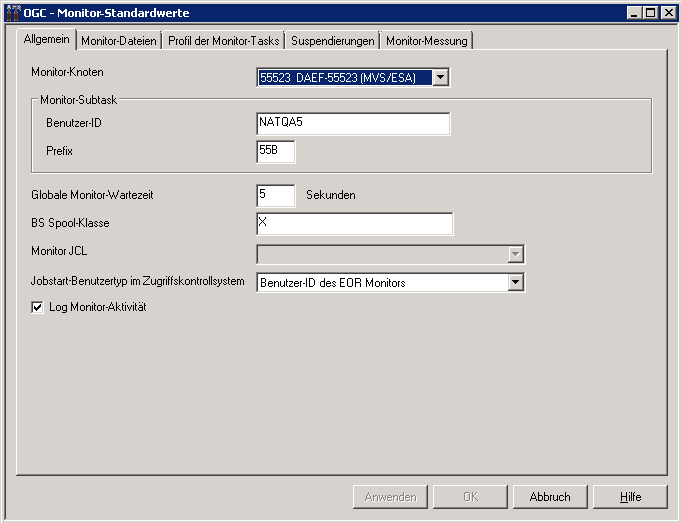Expand the Jobstart-Benutzertyp dropdown arrow
The width and height of the screenshot is (681, 523).
tap(516, 283)
